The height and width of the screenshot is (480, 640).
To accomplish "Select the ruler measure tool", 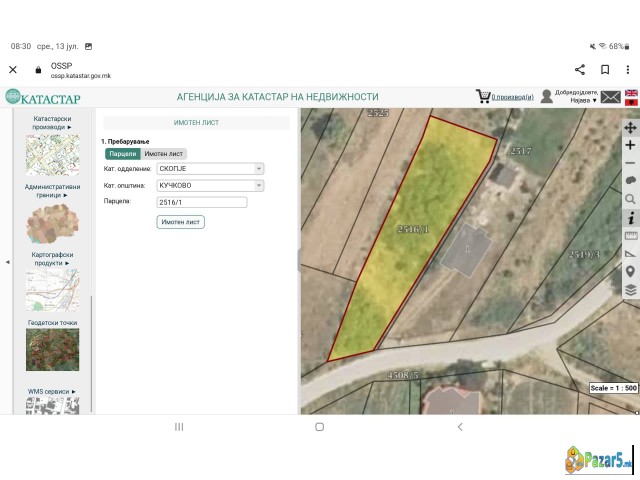I will click(x=630, y=235).
